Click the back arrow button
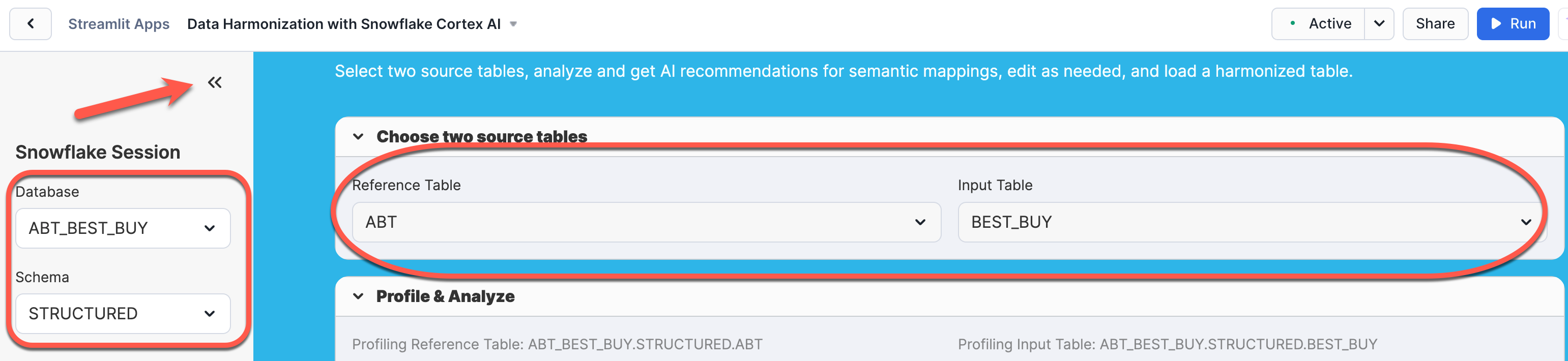The height and width of the screenshot is (361, 1568). (31, 24)
